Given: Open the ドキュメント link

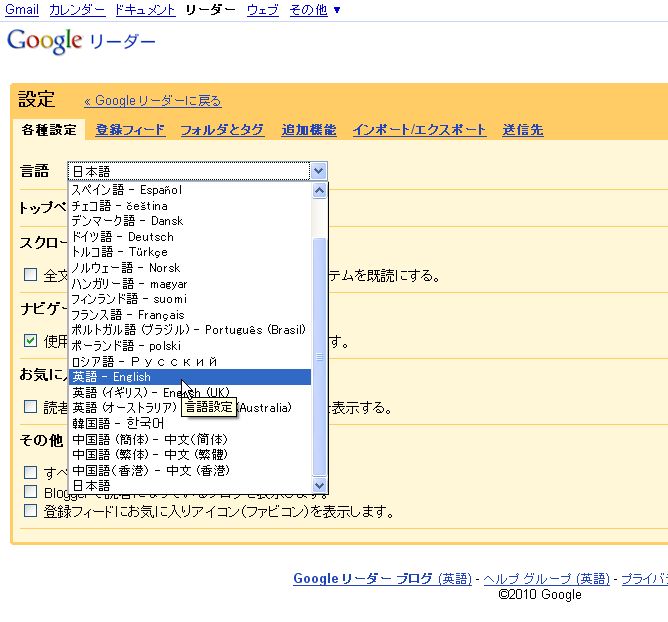Looking at the screenshot, I should coord(145,9).
